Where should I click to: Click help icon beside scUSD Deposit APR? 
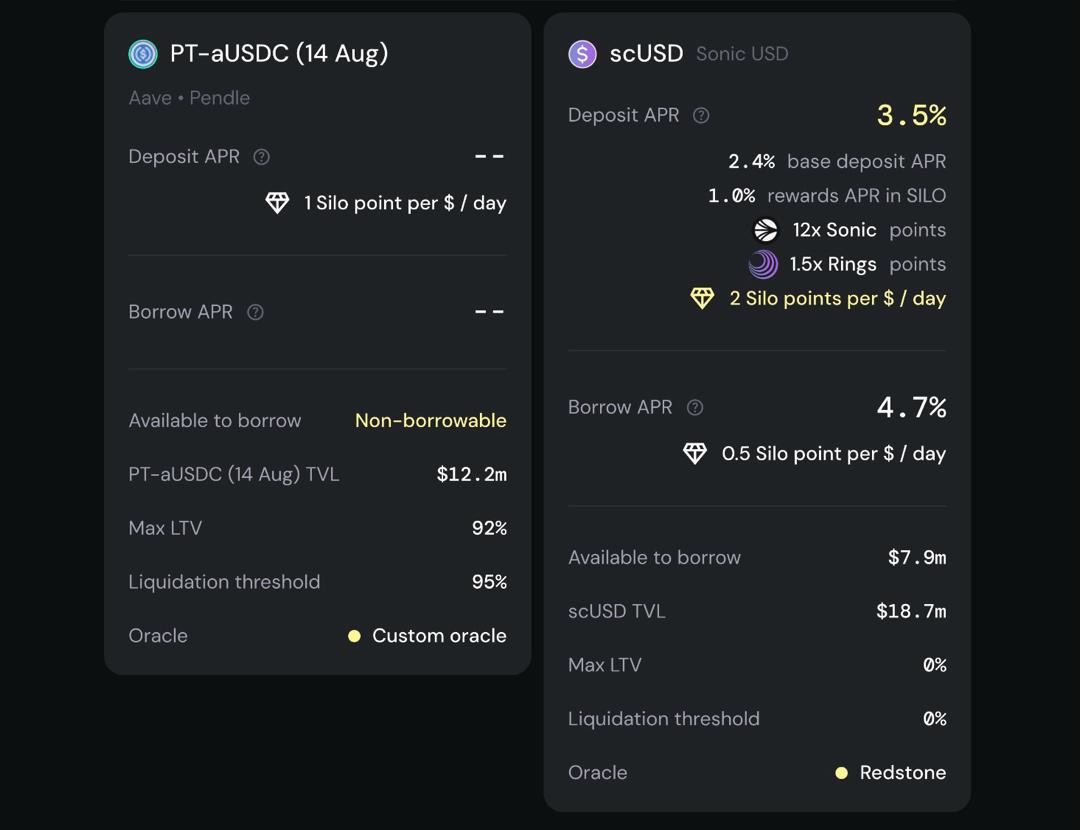[x=701, y=116]
